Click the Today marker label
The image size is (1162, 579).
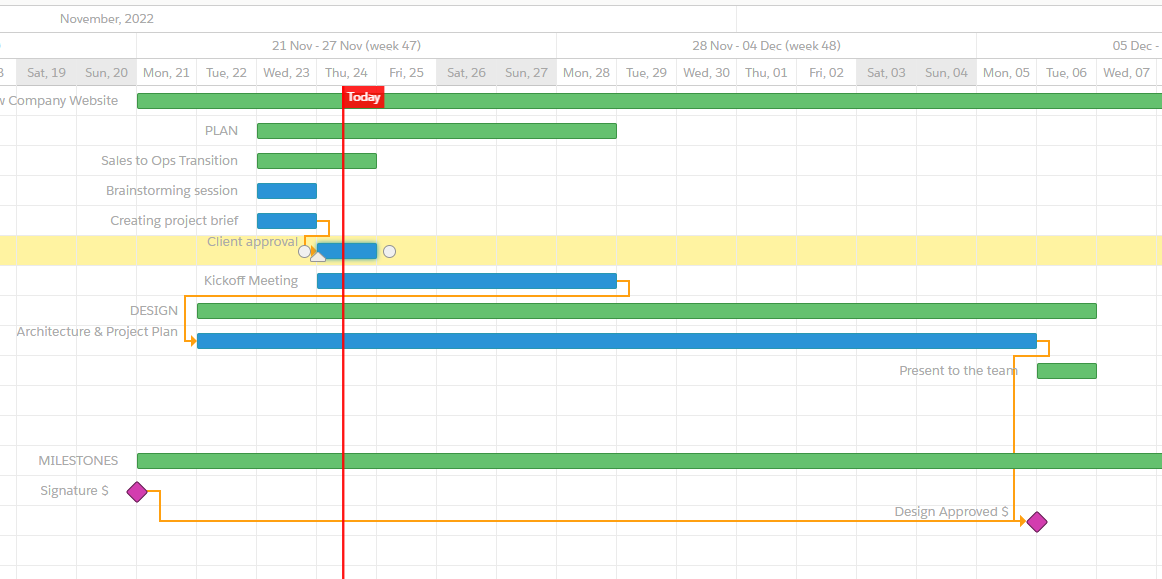pos(363,96)
